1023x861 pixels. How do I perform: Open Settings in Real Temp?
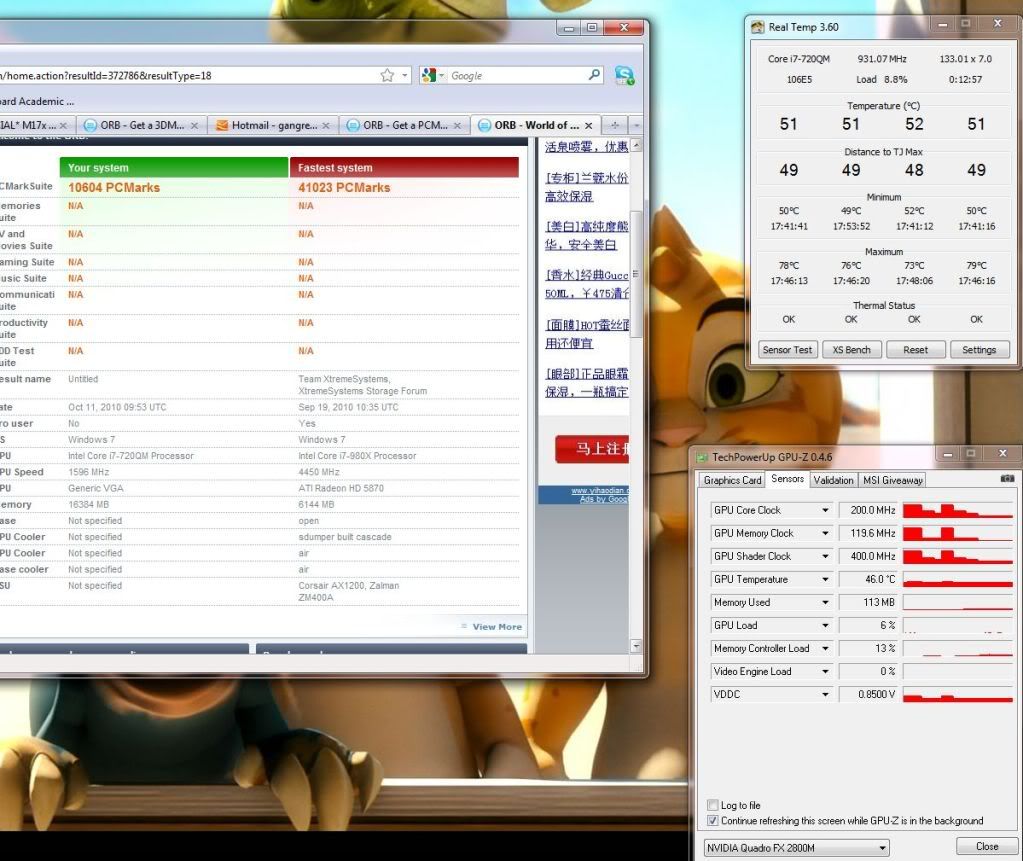click(x=979, y=350)
